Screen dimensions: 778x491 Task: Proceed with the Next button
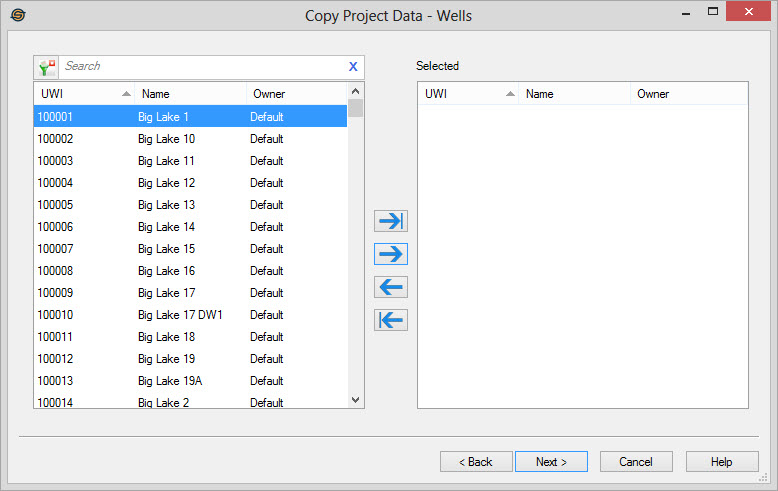point(551,462)
